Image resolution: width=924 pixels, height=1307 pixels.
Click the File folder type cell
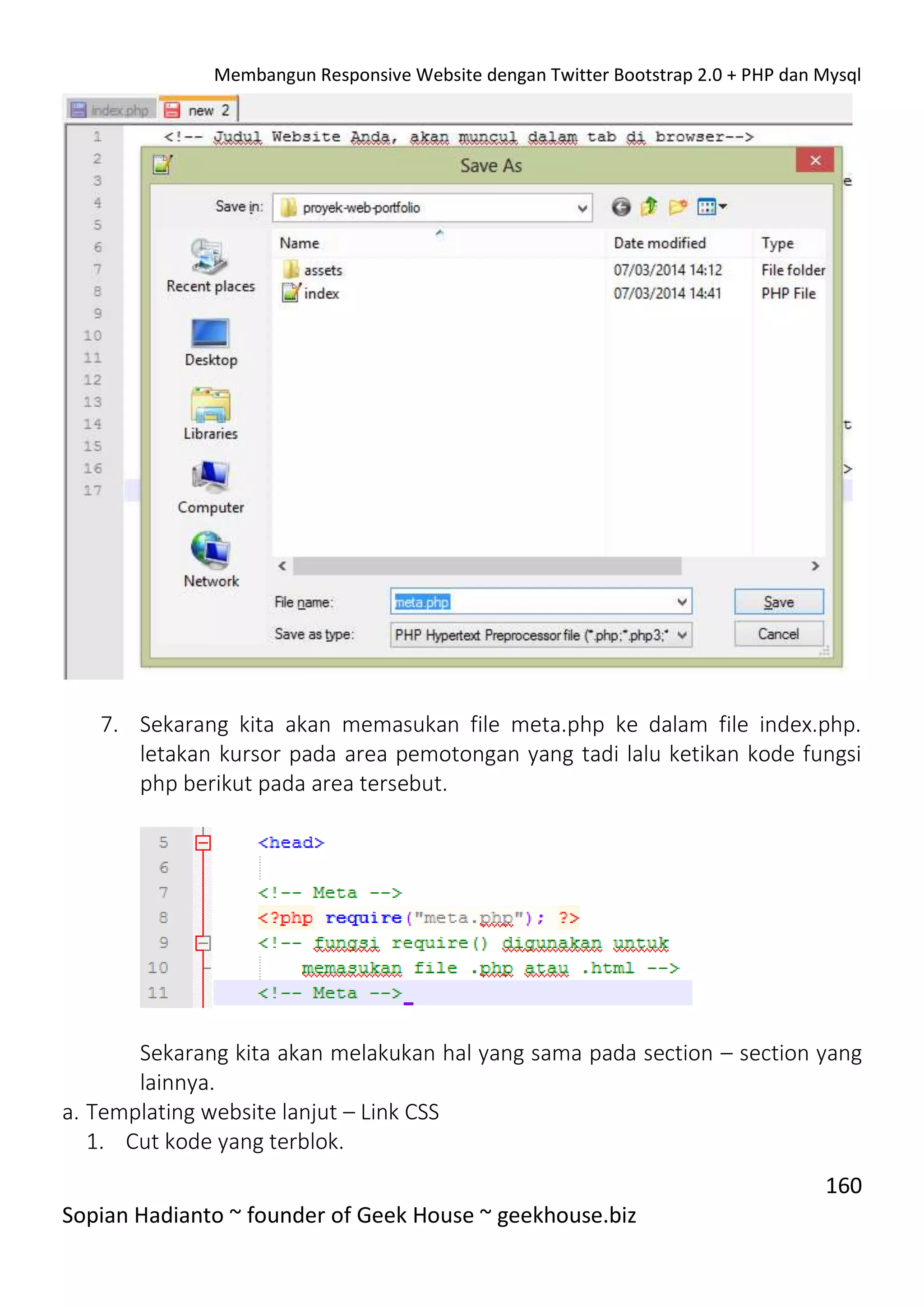(x=793, y=270)
